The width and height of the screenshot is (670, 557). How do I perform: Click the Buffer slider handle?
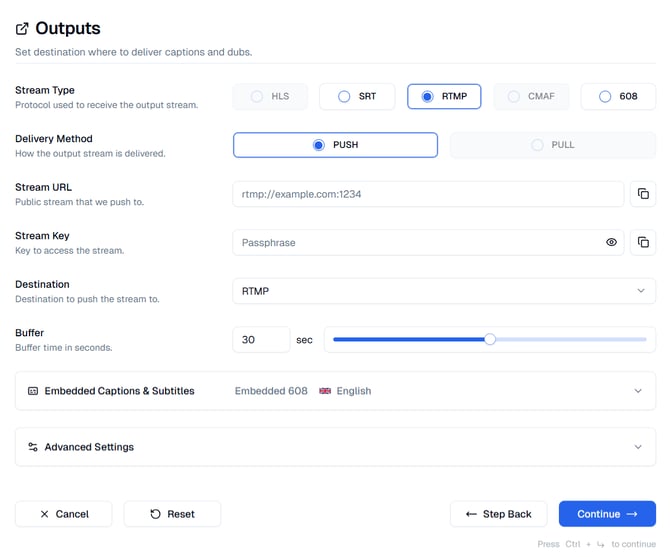[490, 339]
